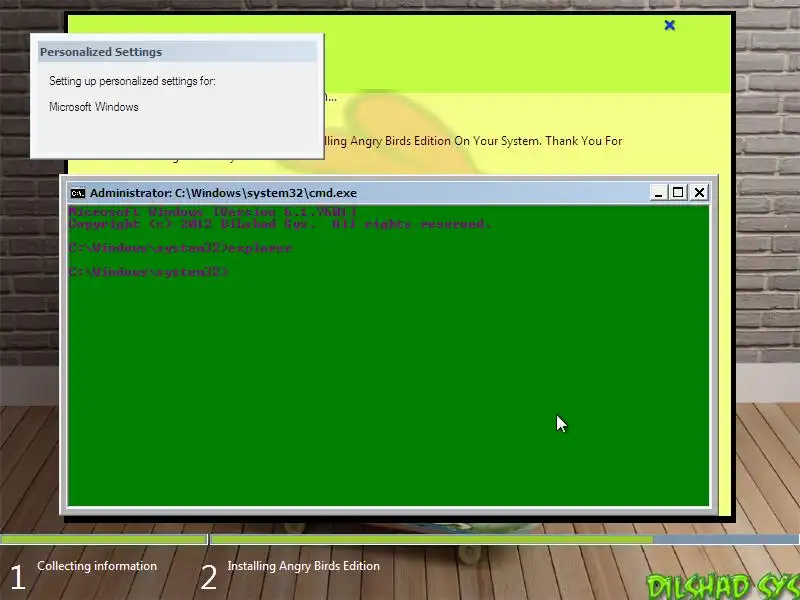
Task: Close the Administrator cmd.exe window
Action: pos(699,193)
